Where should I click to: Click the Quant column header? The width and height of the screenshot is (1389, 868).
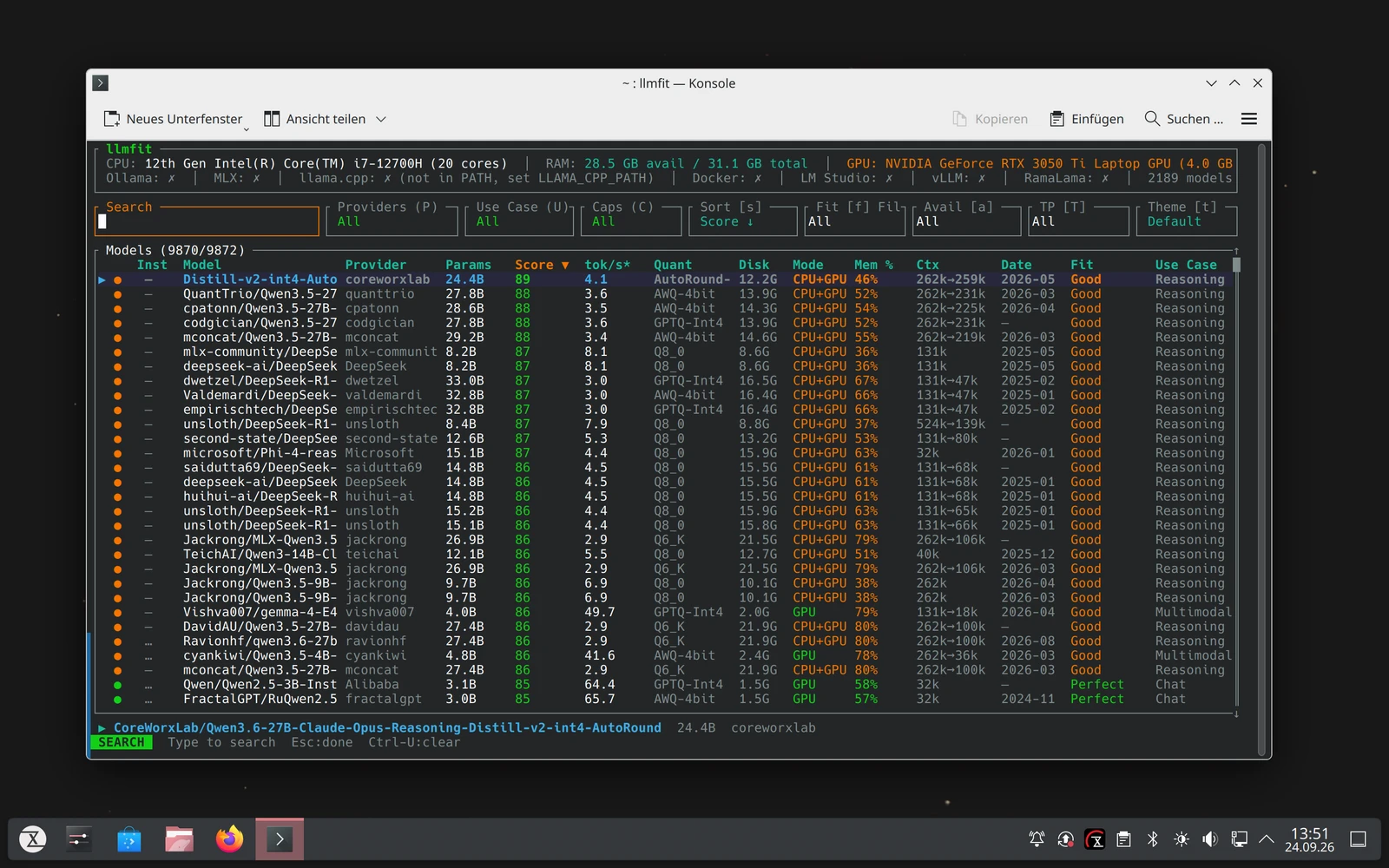tap(673, 265)
